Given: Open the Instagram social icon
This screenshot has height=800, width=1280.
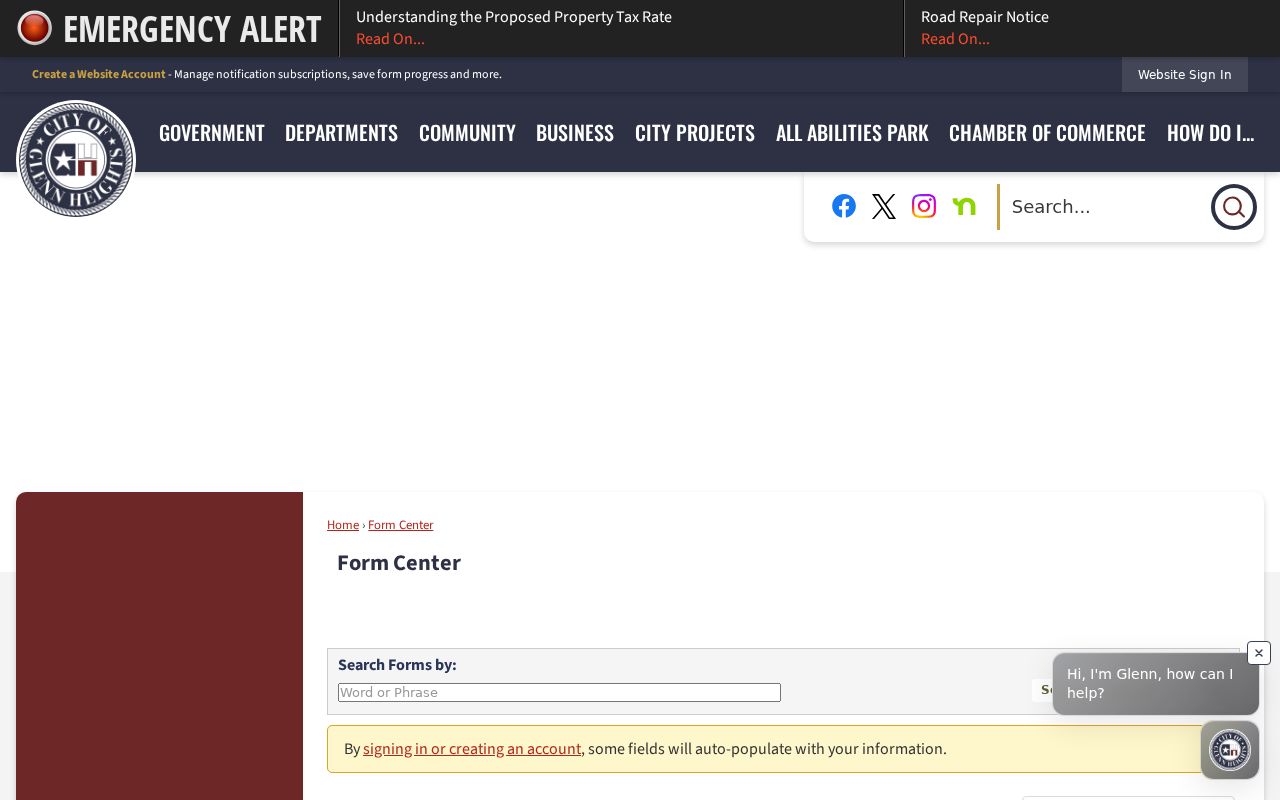Looking at the screenshot, I should (924, 206).
